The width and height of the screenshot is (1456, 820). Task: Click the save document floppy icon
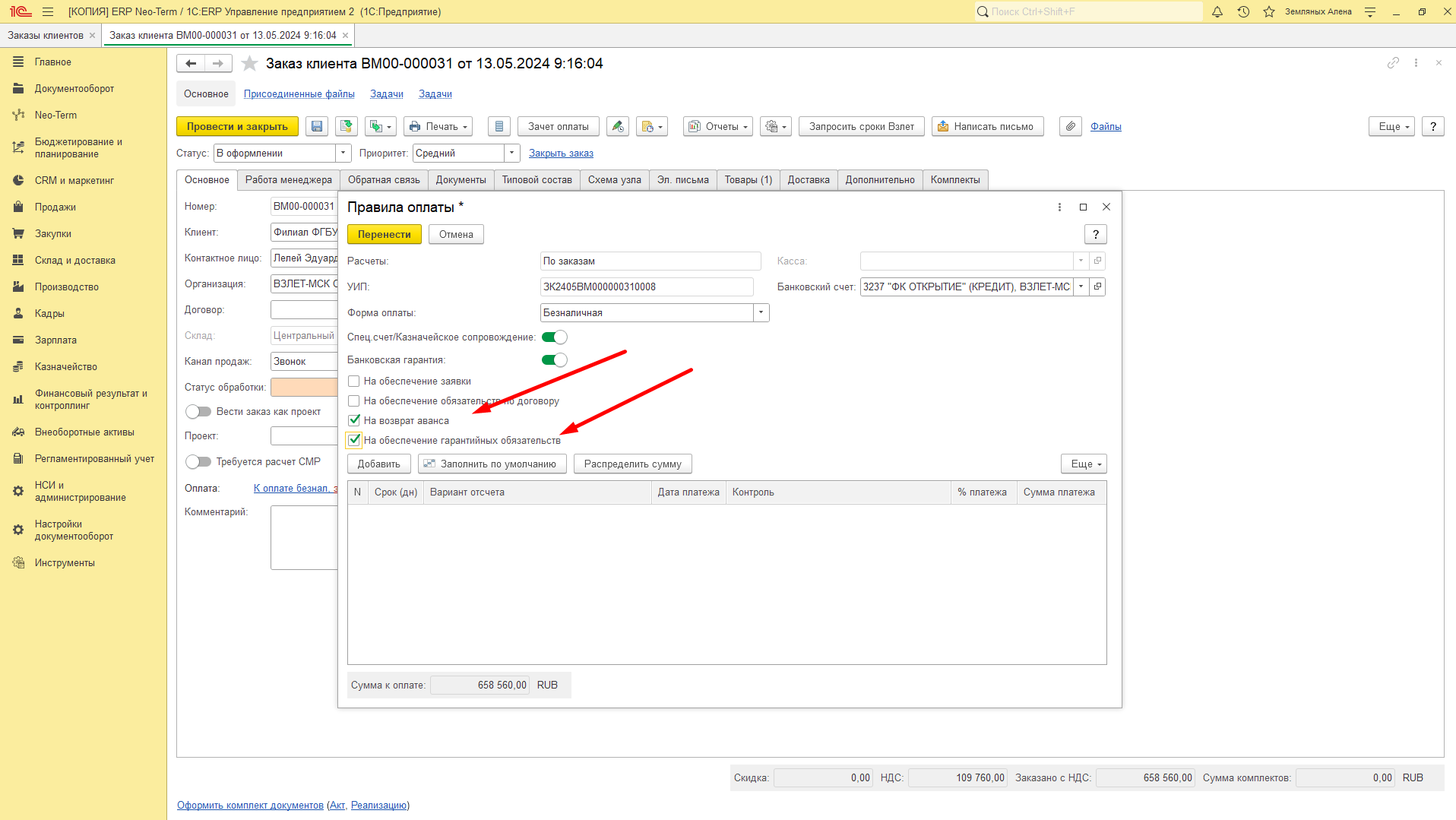tap(317, 126)
